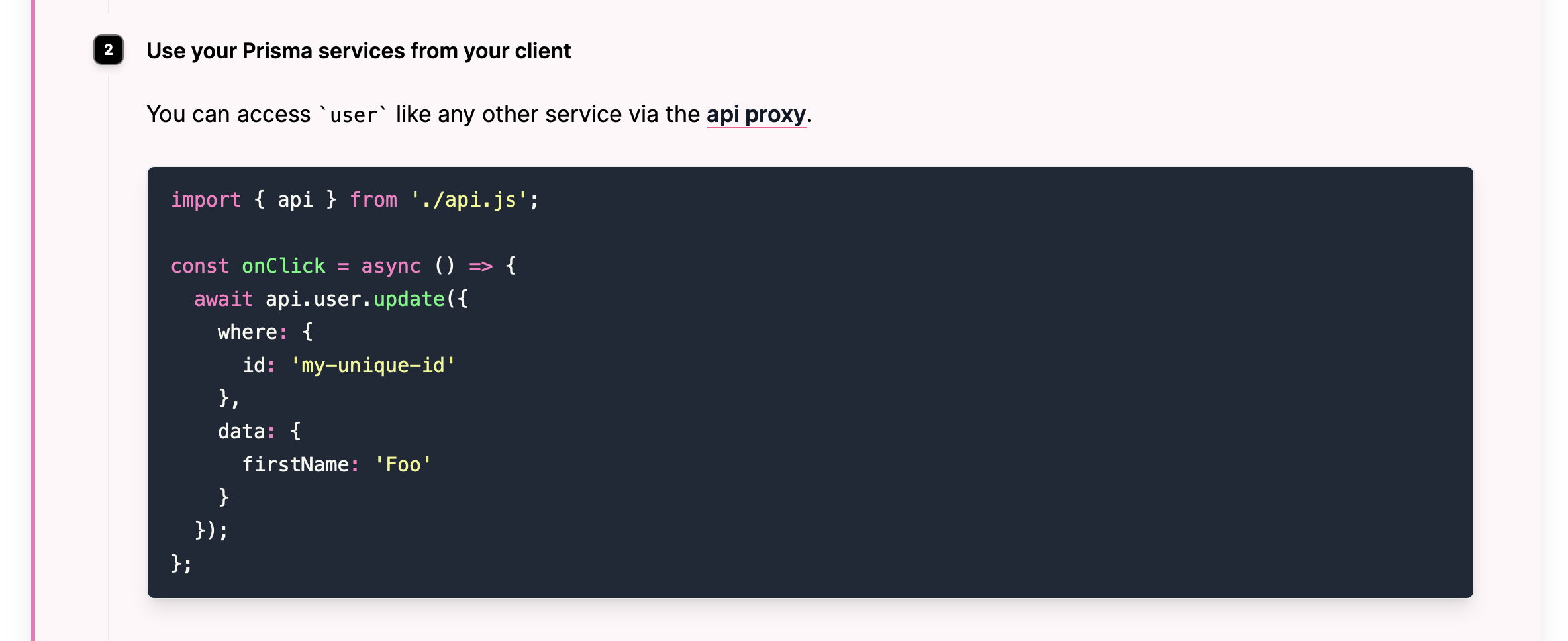
Task: Click the 'Foo' string value
Action: click(403, 464)
